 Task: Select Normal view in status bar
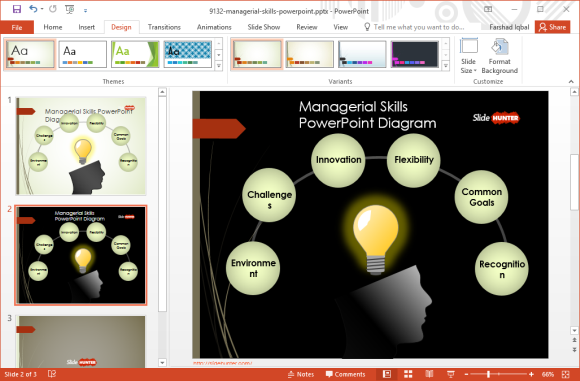387,374
